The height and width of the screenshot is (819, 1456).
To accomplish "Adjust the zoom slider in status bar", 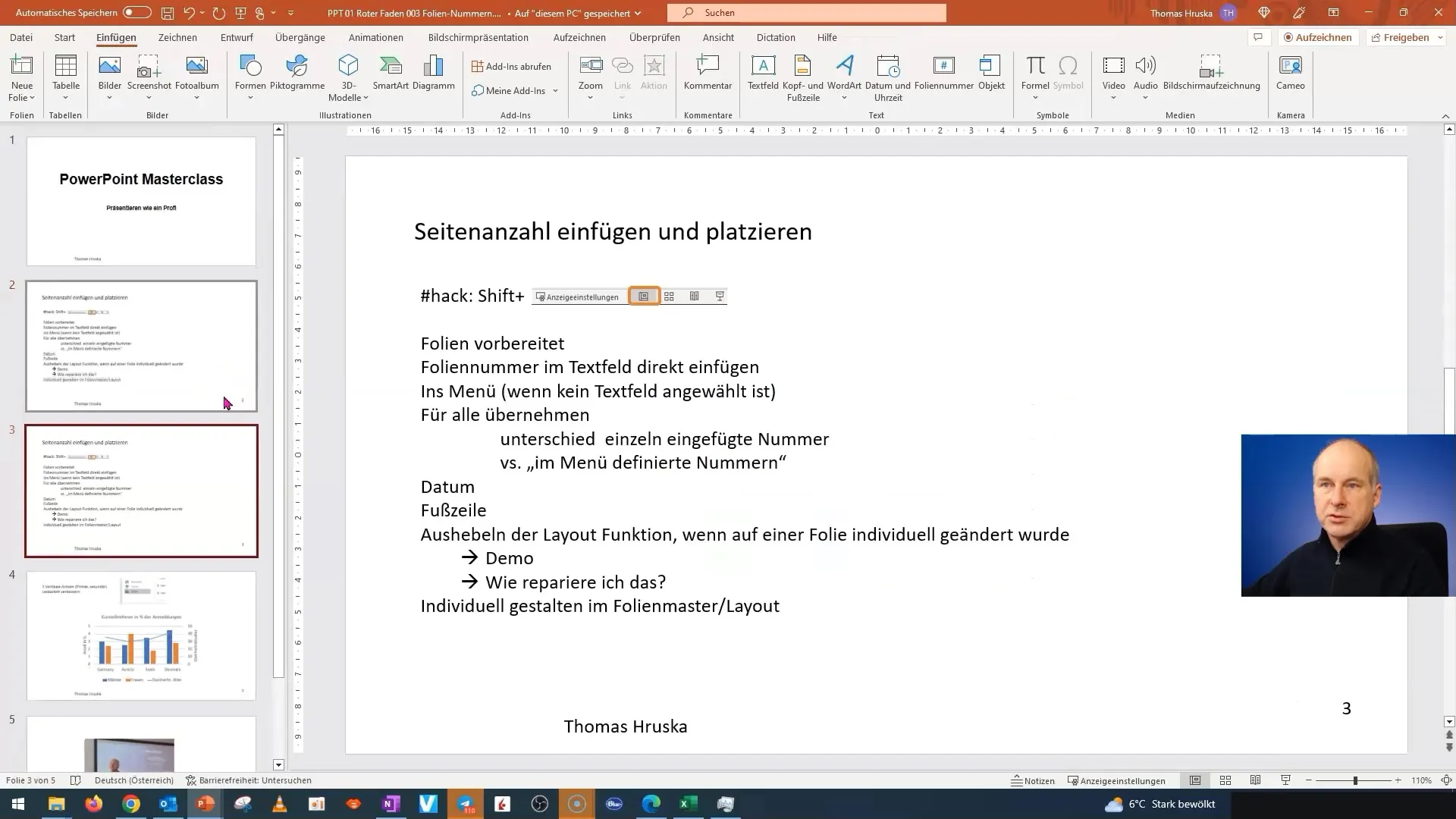I will point(1354,780).
